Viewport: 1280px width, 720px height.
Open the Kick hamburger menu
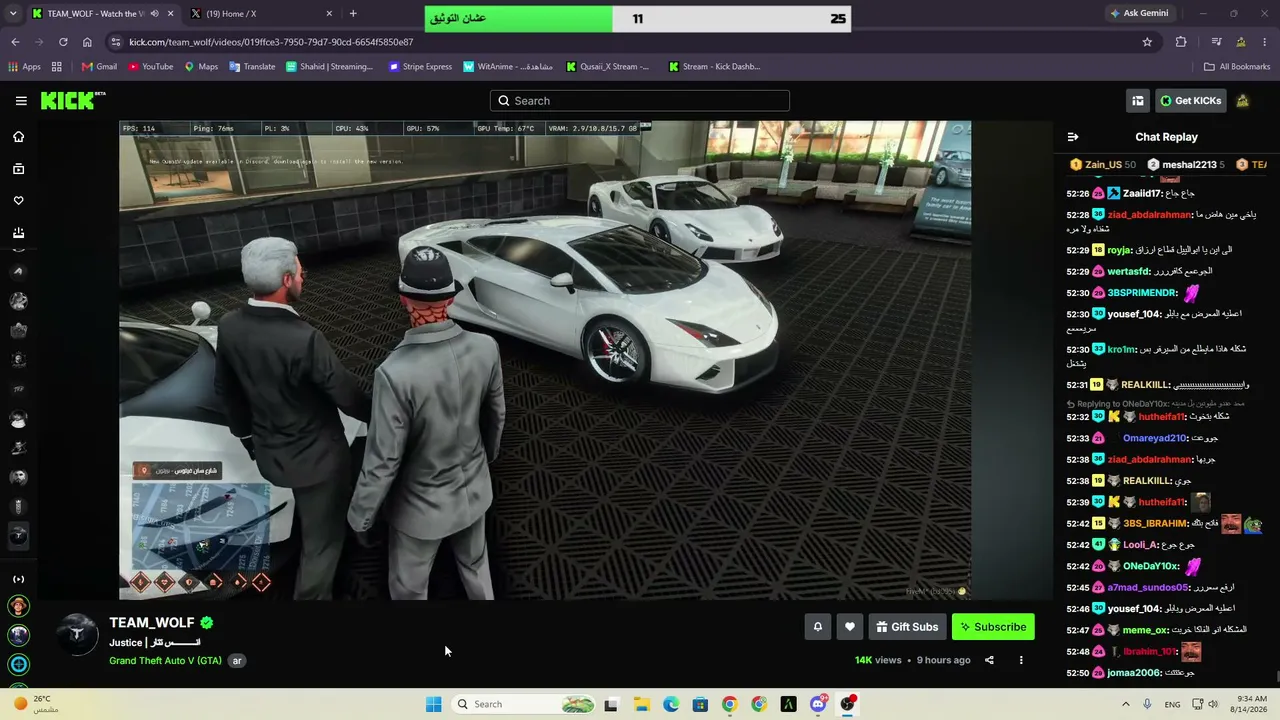(x=21, y=101)
